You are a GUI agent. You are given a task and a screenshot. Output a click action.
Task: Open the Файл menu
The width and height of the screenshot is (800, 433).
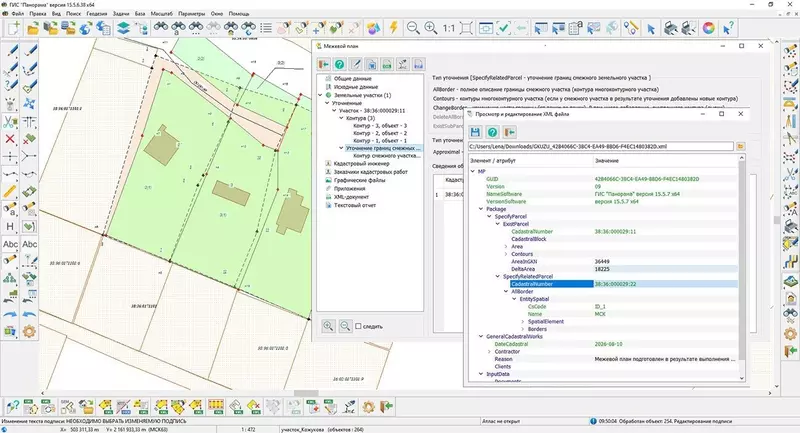point(18,14)
